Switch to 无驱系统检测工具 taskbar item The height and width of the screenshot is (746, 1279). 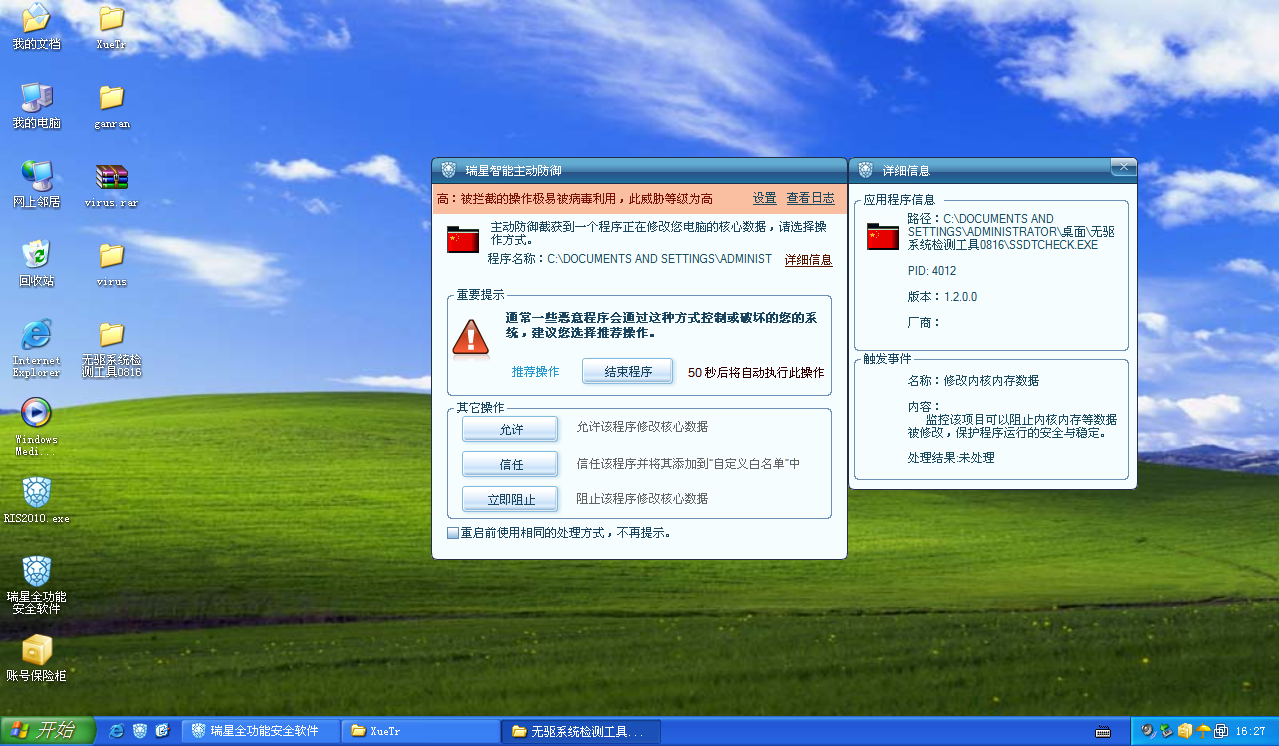(582, 731)
